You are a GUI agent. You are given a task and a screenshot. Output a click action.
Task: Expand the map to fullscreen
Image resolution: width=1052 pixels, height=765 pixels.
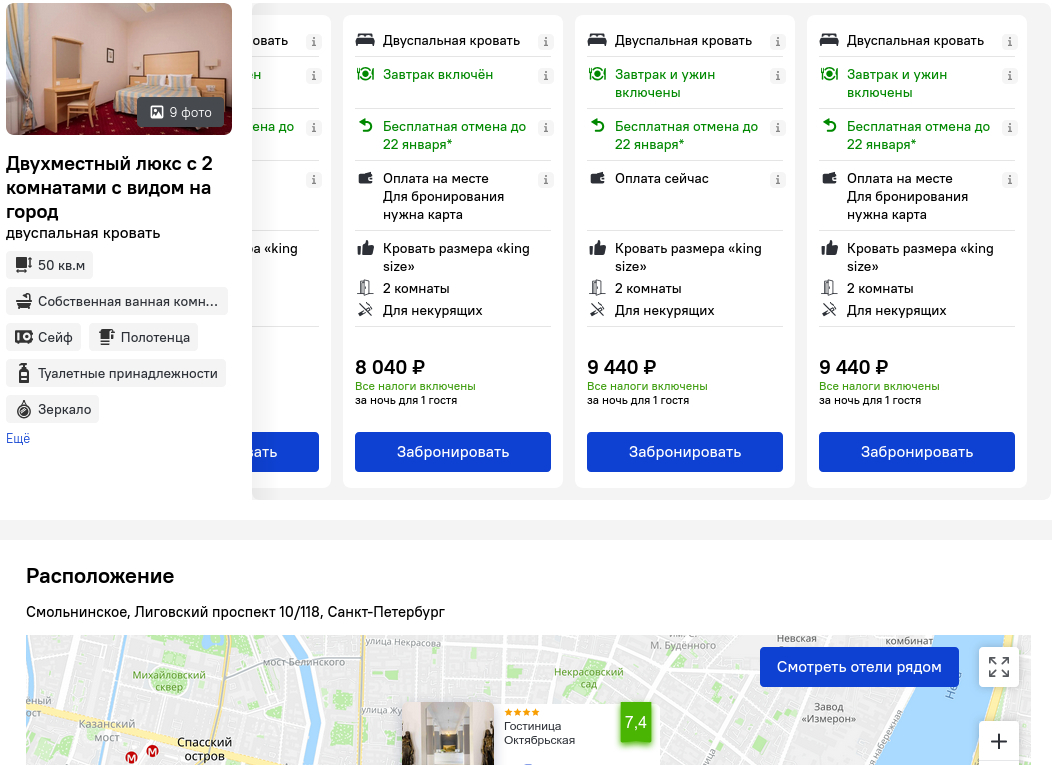click(x=999, y=667)
